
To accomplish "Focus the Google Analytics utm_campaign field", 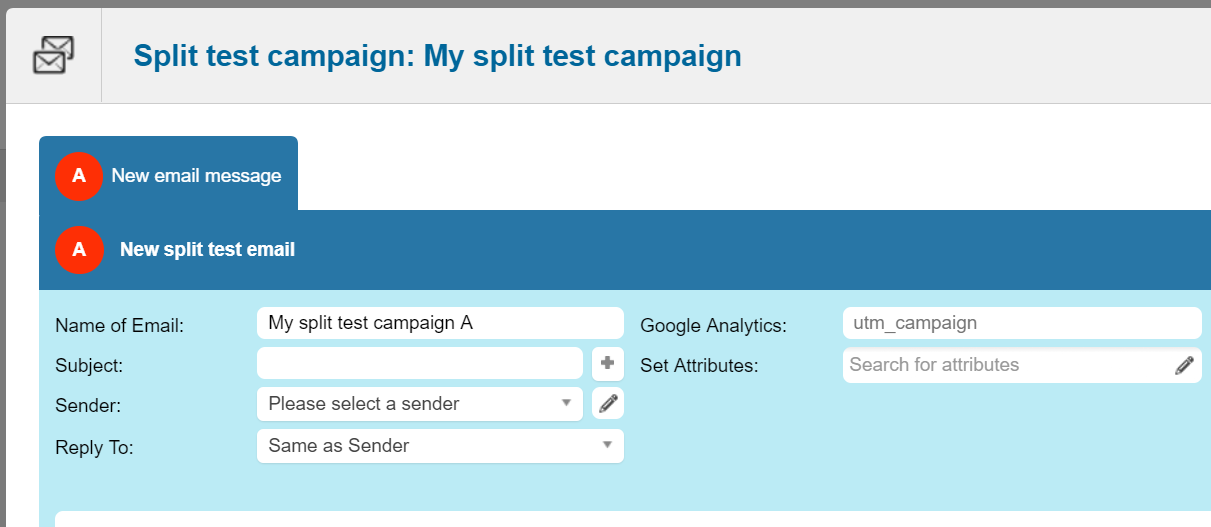I will click(1021, 323).
